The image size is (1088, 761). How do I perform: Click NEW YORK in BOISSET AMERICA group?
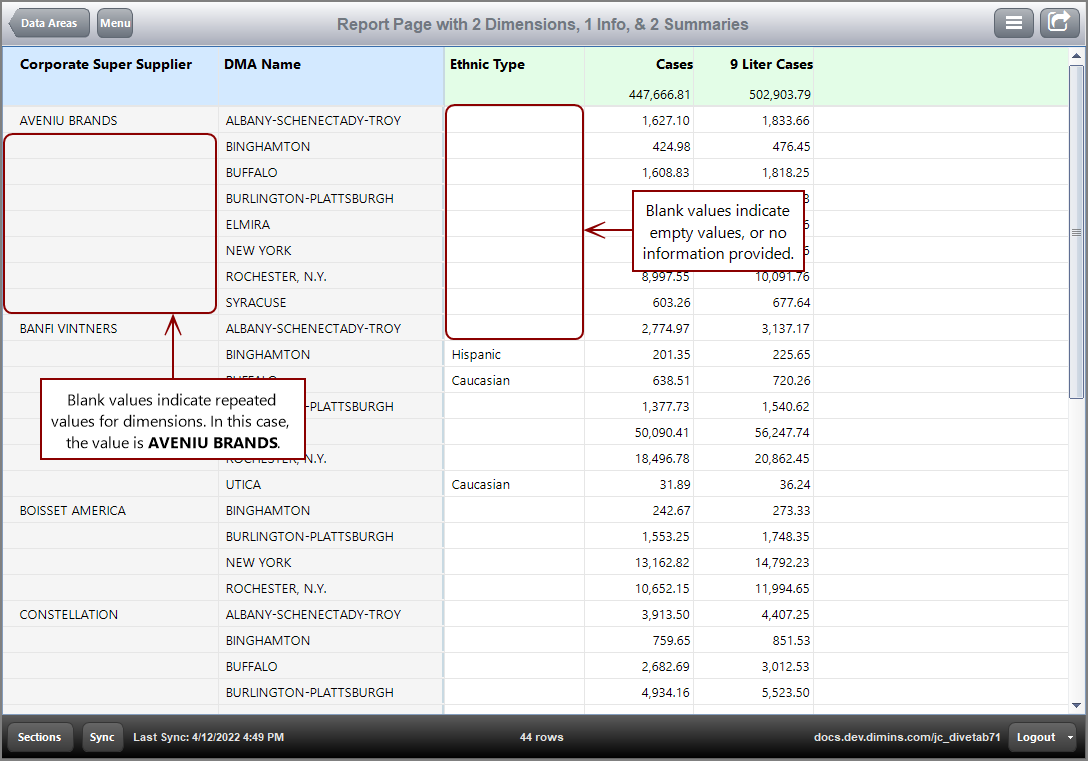tap(258, 563)
